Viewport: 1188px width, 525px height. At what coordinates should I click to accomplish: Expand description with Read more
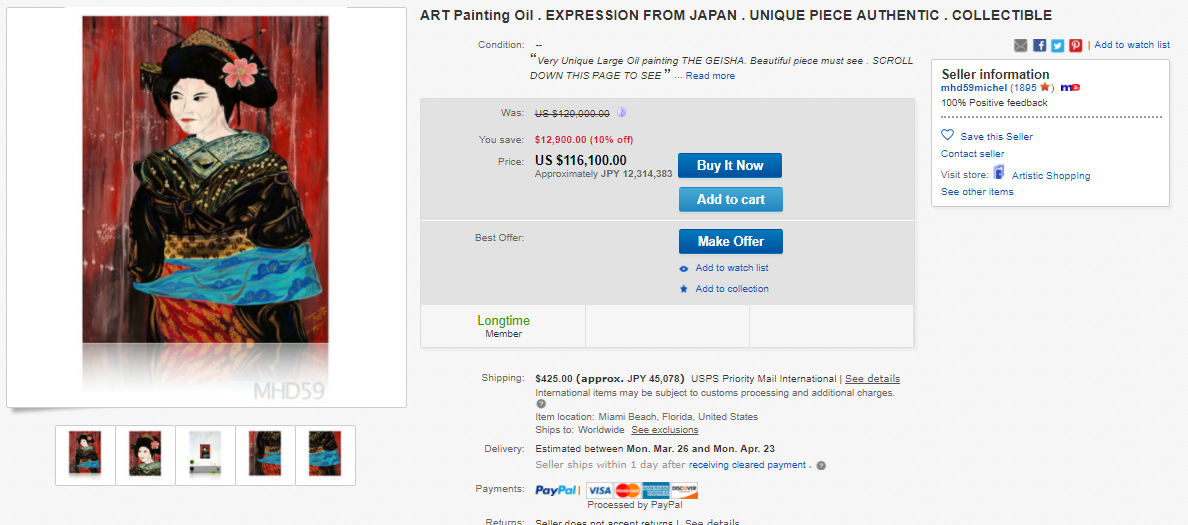[x=710, y=76]
